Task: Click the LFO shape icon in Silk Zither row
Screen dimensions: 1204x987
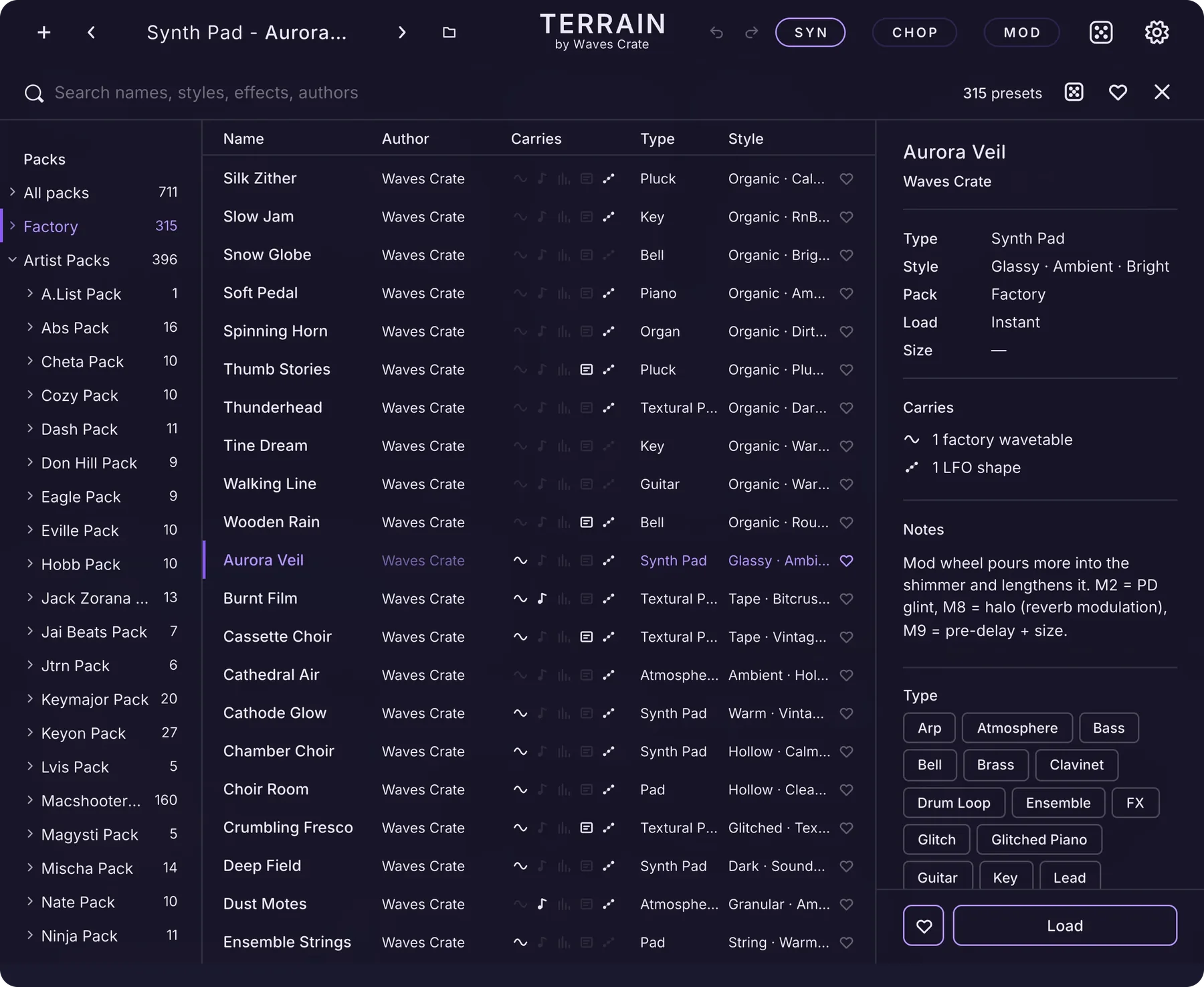Action: coord(609,179)
